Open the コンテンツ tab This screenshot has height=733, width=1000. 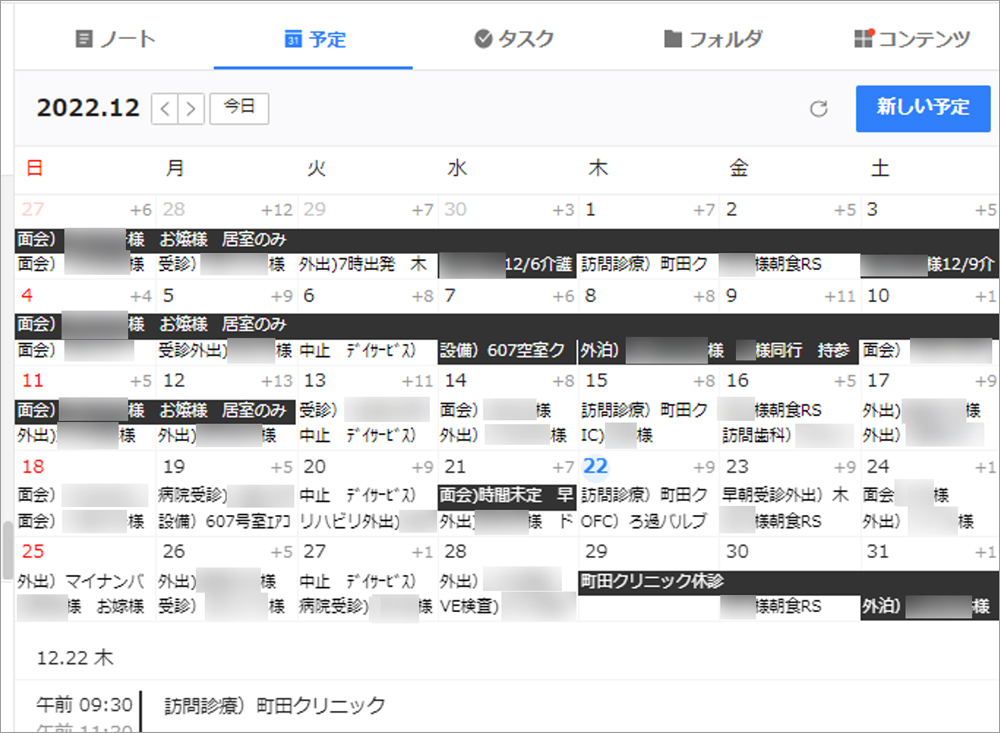912,39
